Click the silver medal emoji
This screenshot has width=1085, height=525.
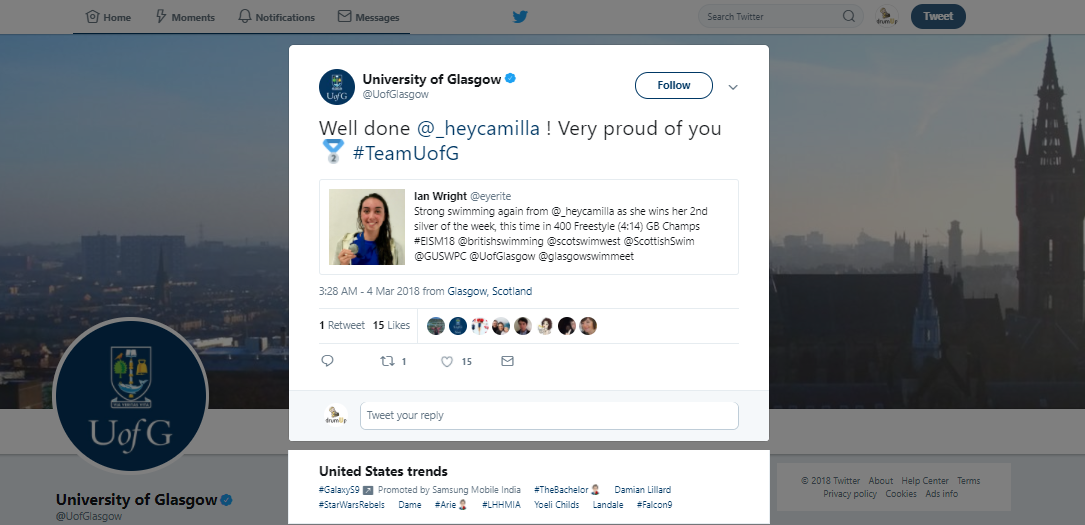pyautogui.click(x=333, y=151)
